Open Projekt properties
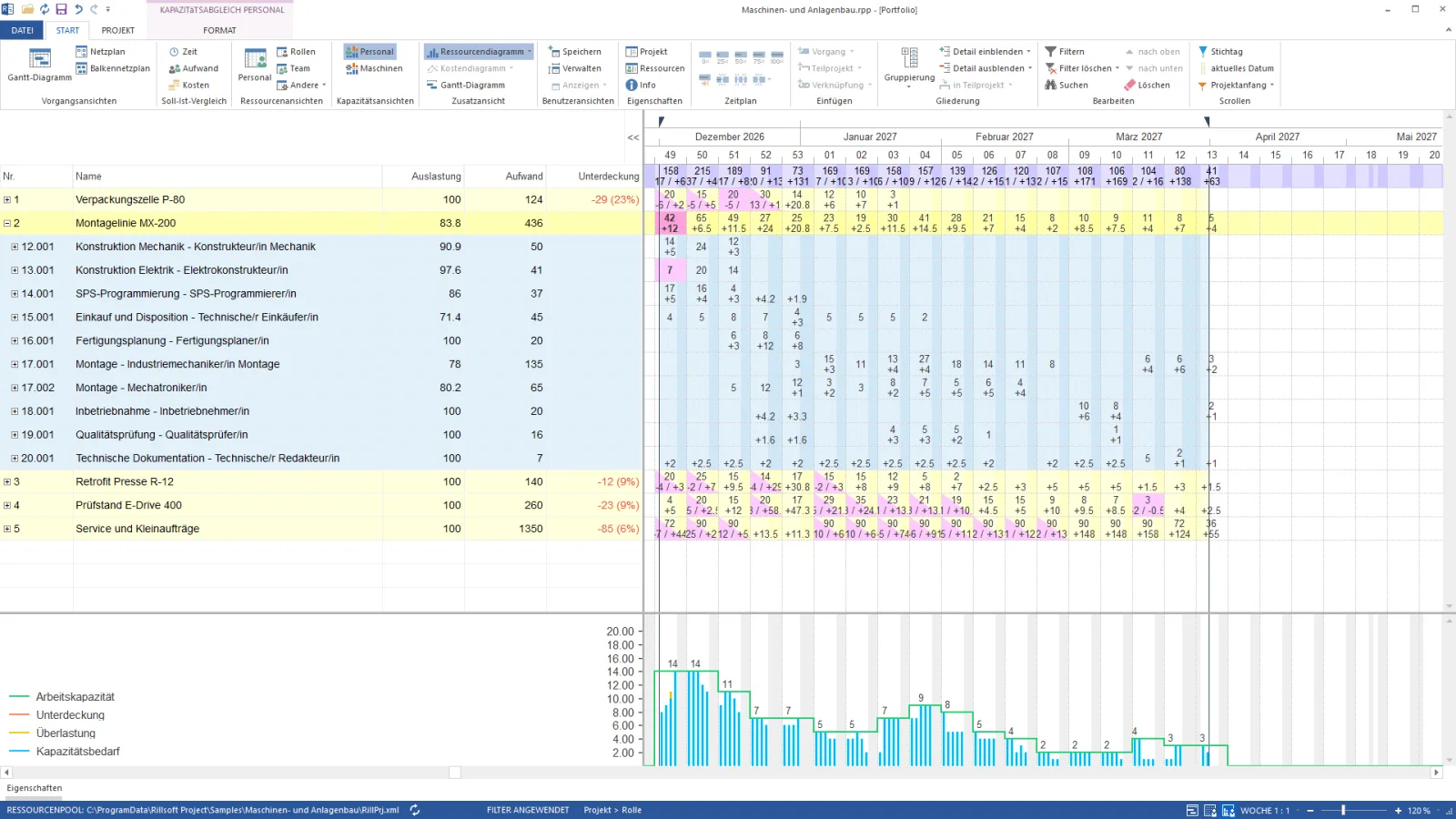The image size is (1456, 819). 646,52
